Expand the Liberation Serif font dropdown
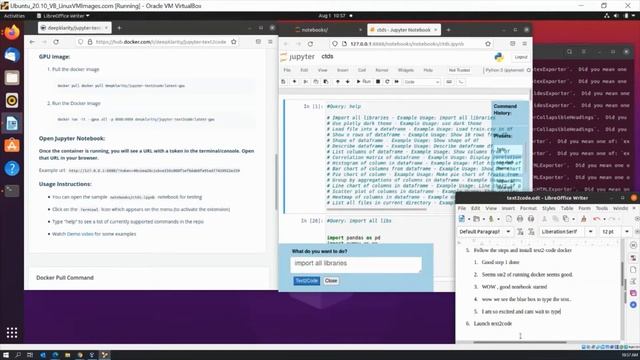 [x=591, y=232]
